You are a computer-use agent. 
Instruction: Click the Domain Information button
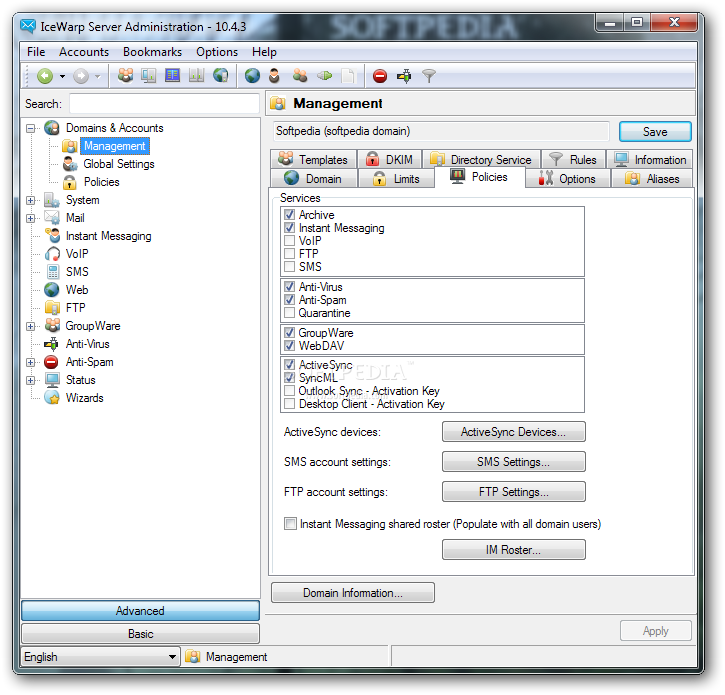click(353, 593)
